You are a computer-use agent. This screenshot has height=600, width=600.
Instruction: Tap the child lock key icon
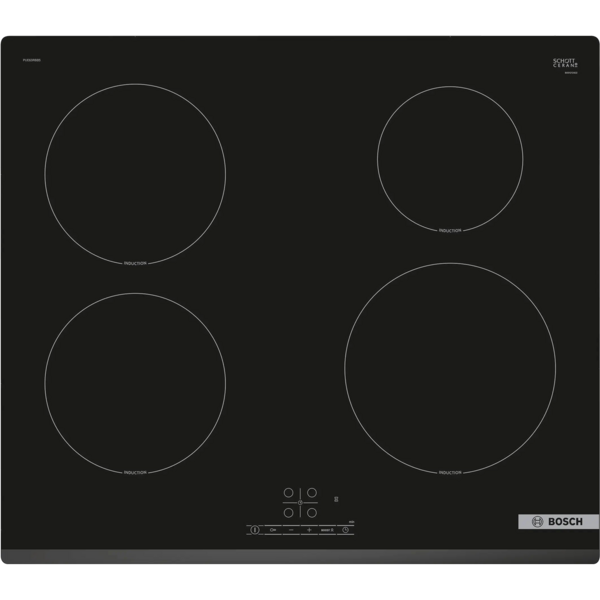272,531
